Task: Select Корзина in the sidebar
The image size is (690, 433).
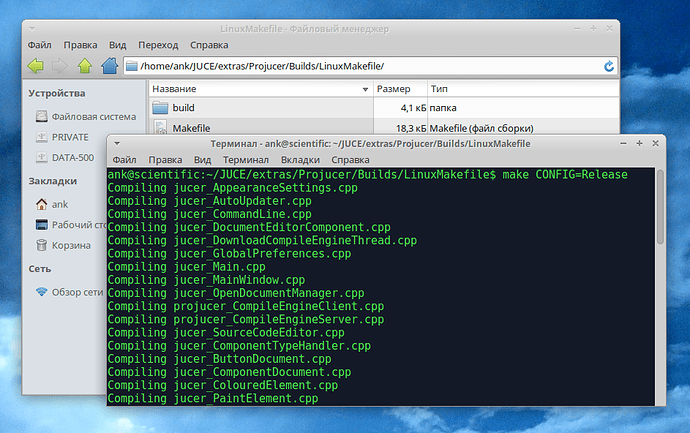Action: pyautogui.click(x=71, y=245)
